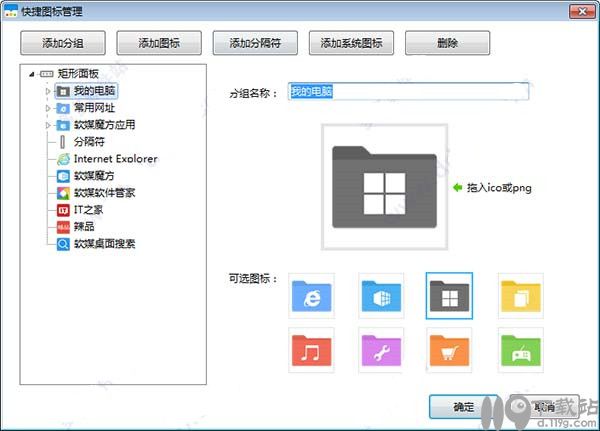Expand the 常用网址 group

pos(48,108)
